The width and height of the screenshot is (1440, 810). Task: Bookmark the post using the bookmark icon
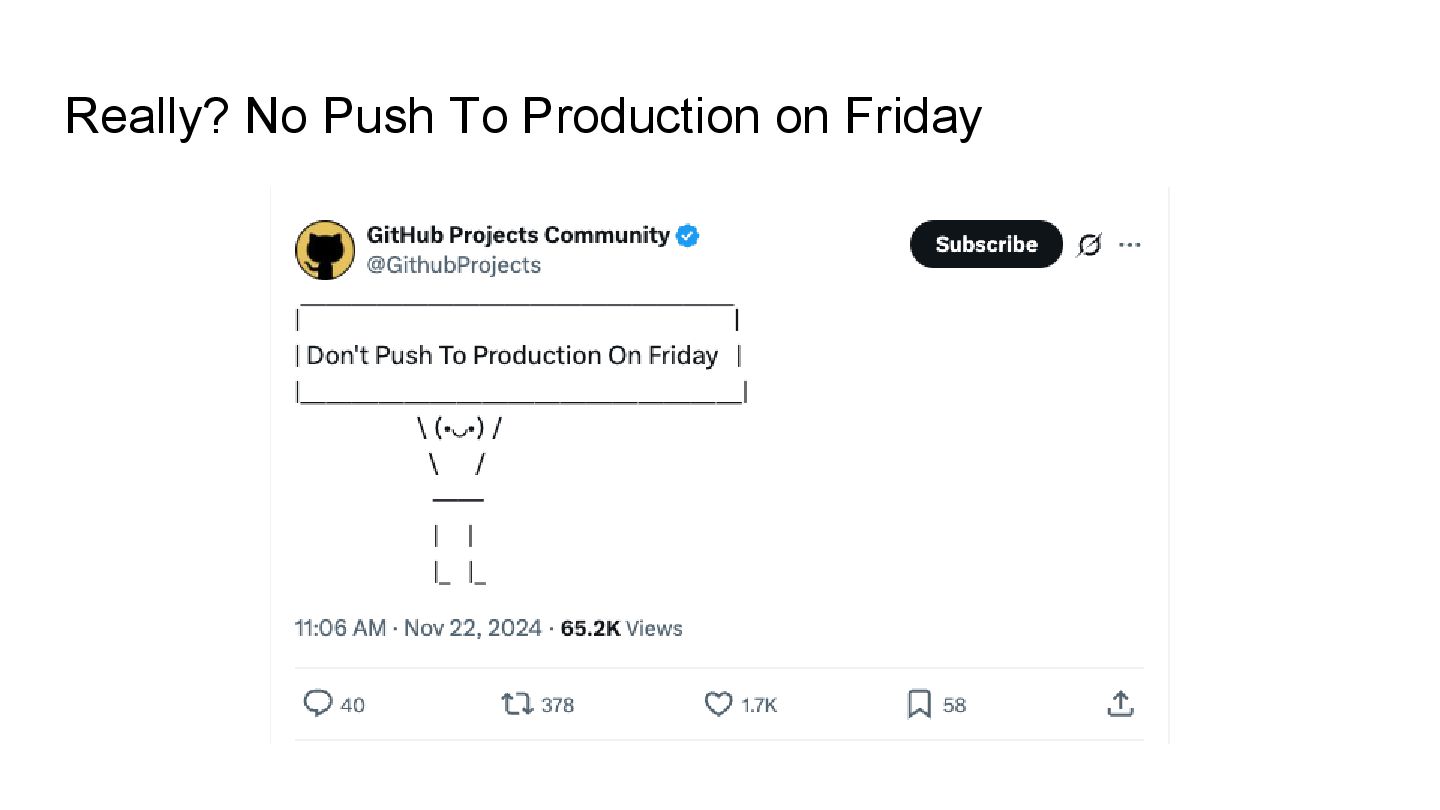(919, 704)
